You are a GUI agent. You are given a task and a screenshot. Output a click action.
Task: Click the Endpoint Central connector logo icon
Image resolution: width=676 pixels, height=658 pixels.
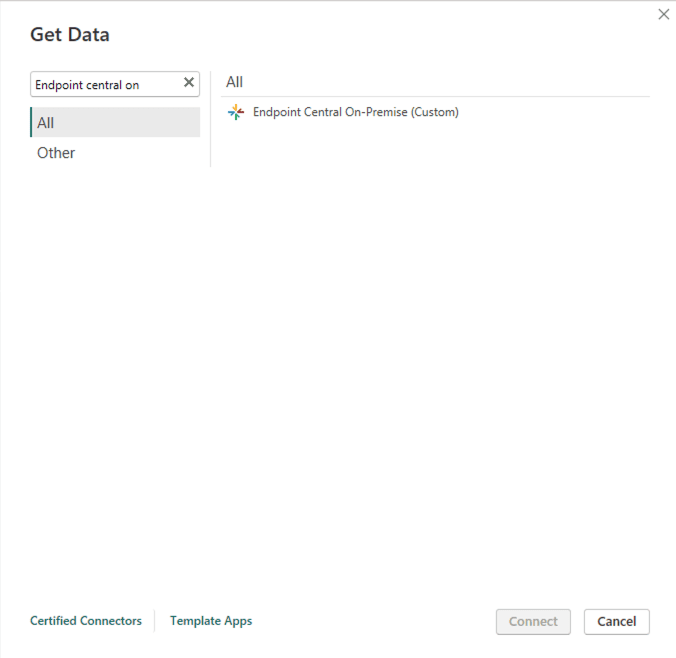236,112
